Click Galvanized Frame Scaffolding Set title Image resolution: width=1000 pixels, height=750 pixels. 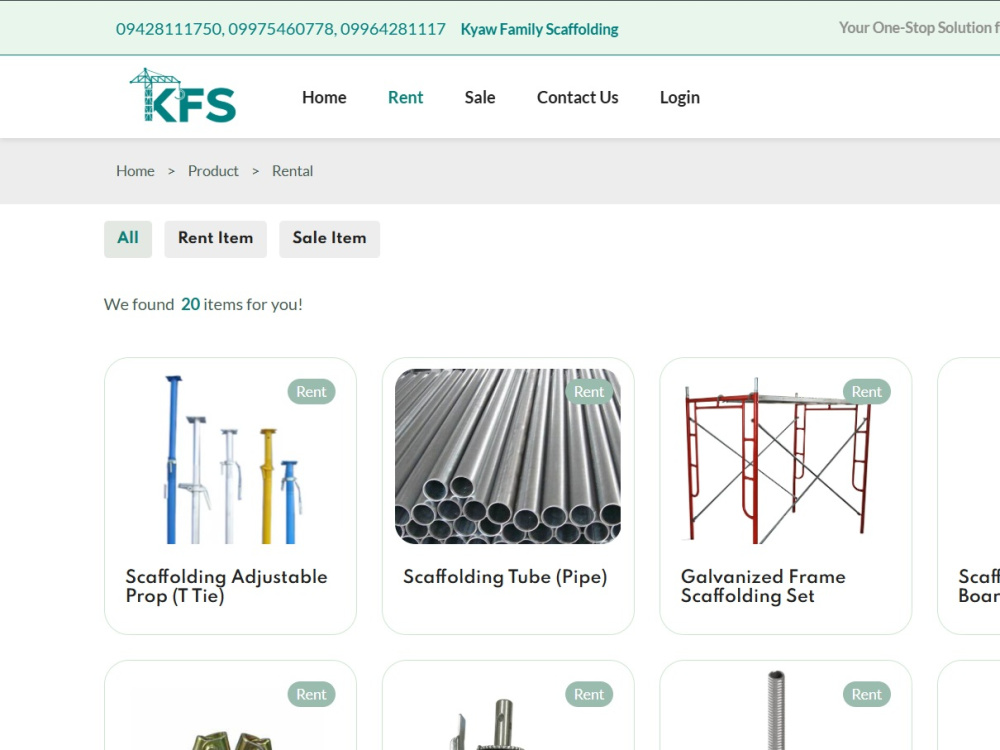763,586
